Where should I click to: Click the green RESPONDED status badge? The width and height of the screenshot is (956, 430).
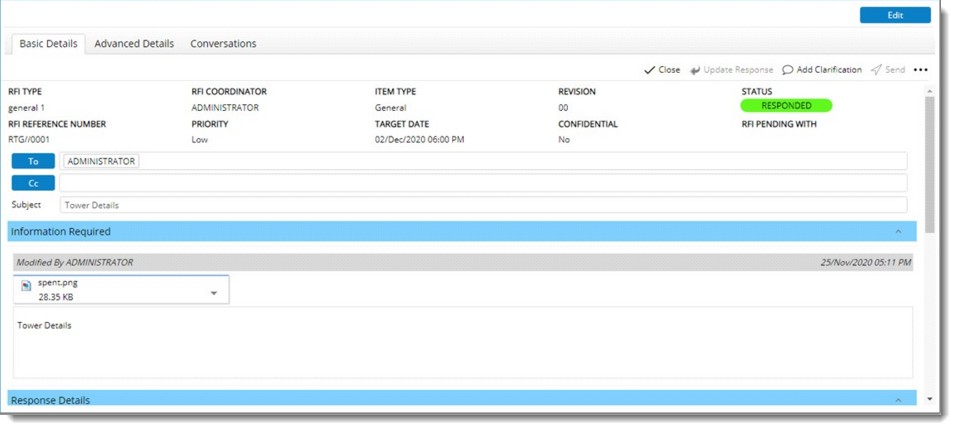(x=786, y=105)
